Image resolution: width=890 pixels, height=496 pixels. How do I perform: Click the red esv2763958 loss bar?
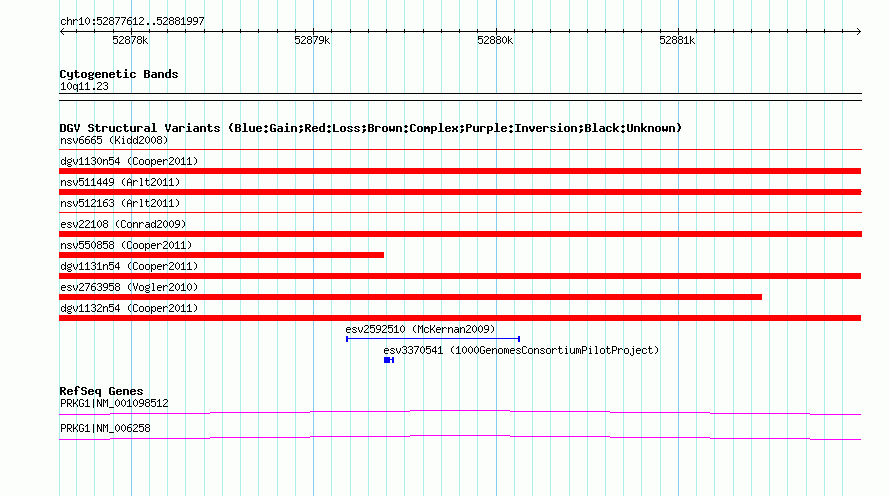[410, 297]
